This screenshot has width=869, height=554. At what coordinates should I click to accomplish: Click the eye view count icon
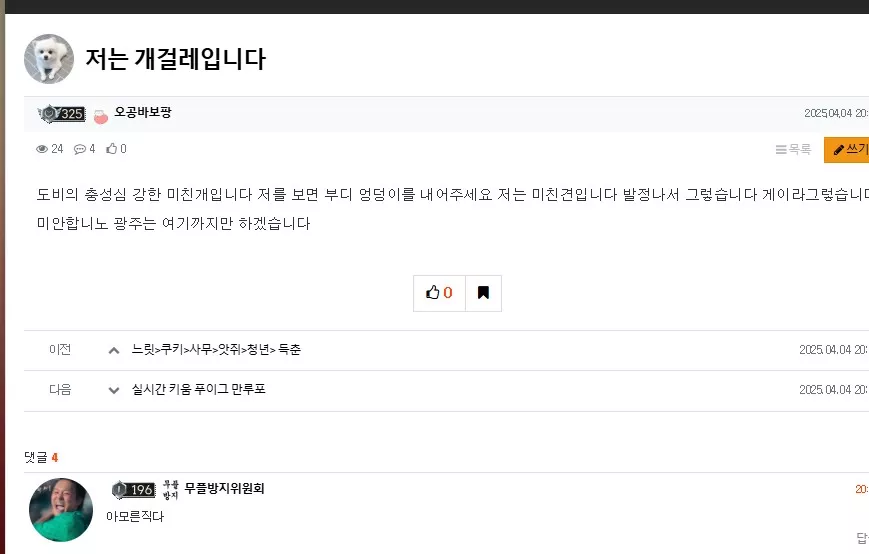[x=42, y=148]
